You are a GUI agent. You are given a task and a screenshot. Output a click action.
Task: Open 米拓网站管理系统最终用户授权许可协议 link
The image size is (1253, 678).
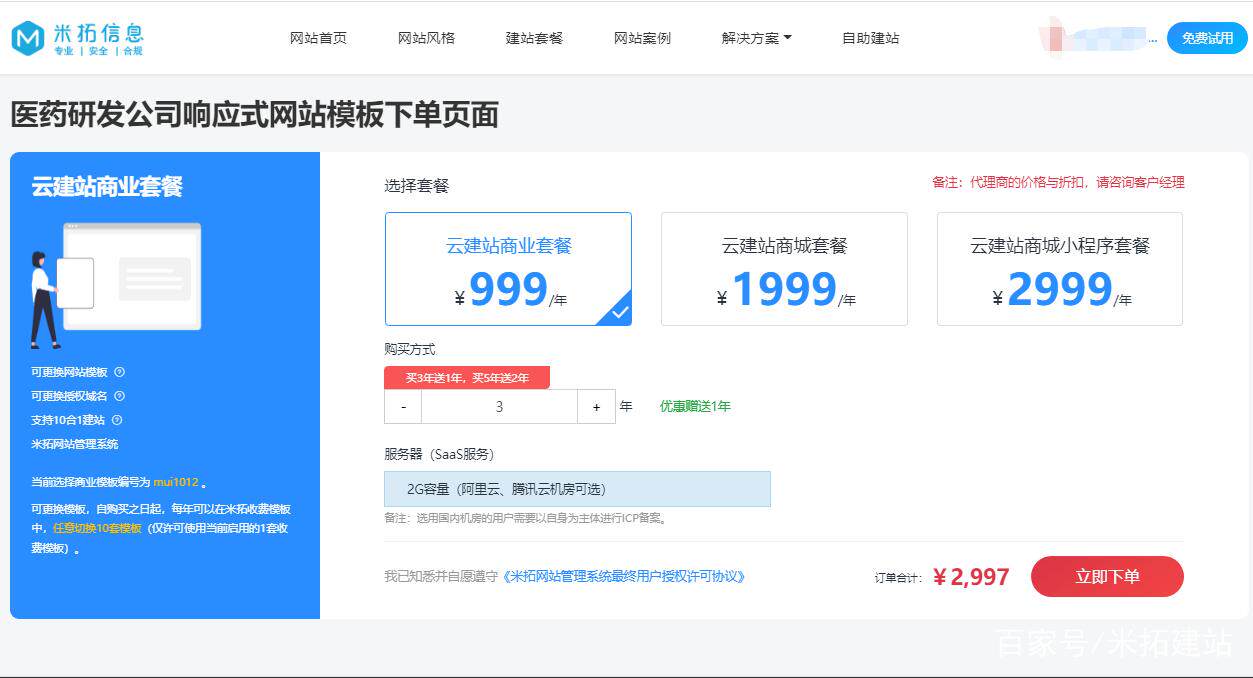pos(624,577)
